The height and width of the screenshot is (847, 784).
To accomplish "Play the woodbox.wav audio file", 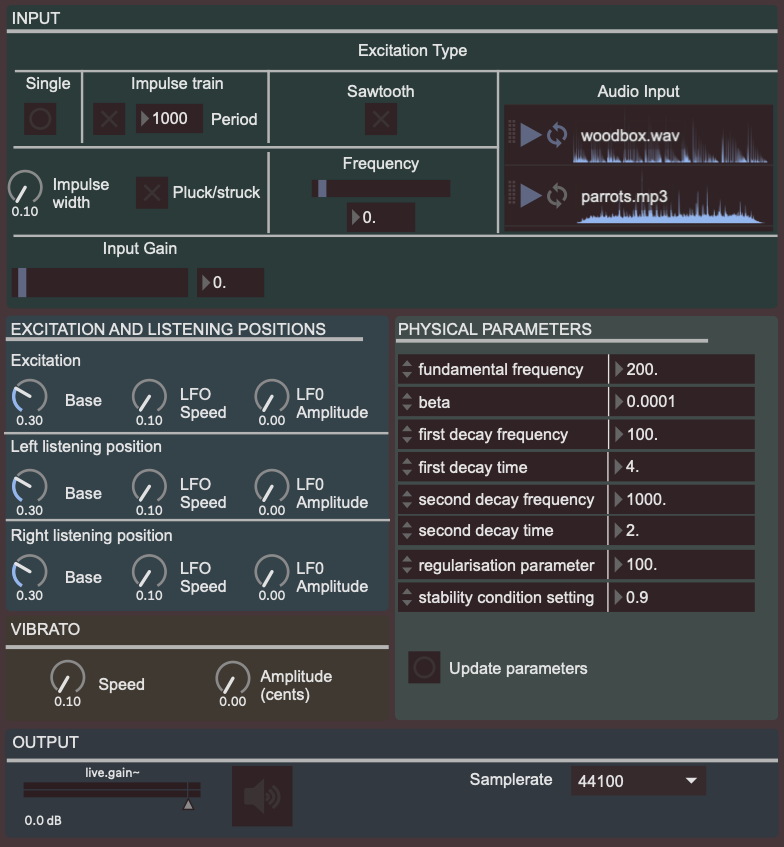I will 531,135.
